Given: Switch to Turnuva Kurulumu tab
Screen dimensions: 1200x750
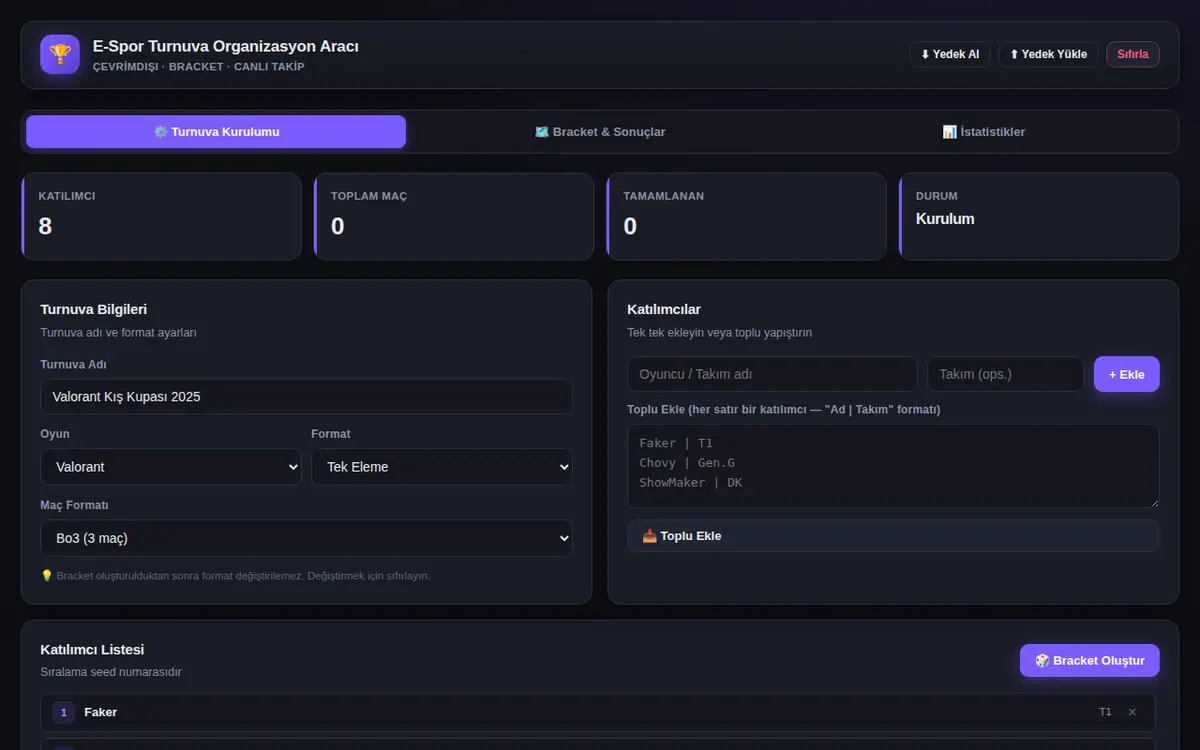Looking at the screenshot, I should (216, 132).
